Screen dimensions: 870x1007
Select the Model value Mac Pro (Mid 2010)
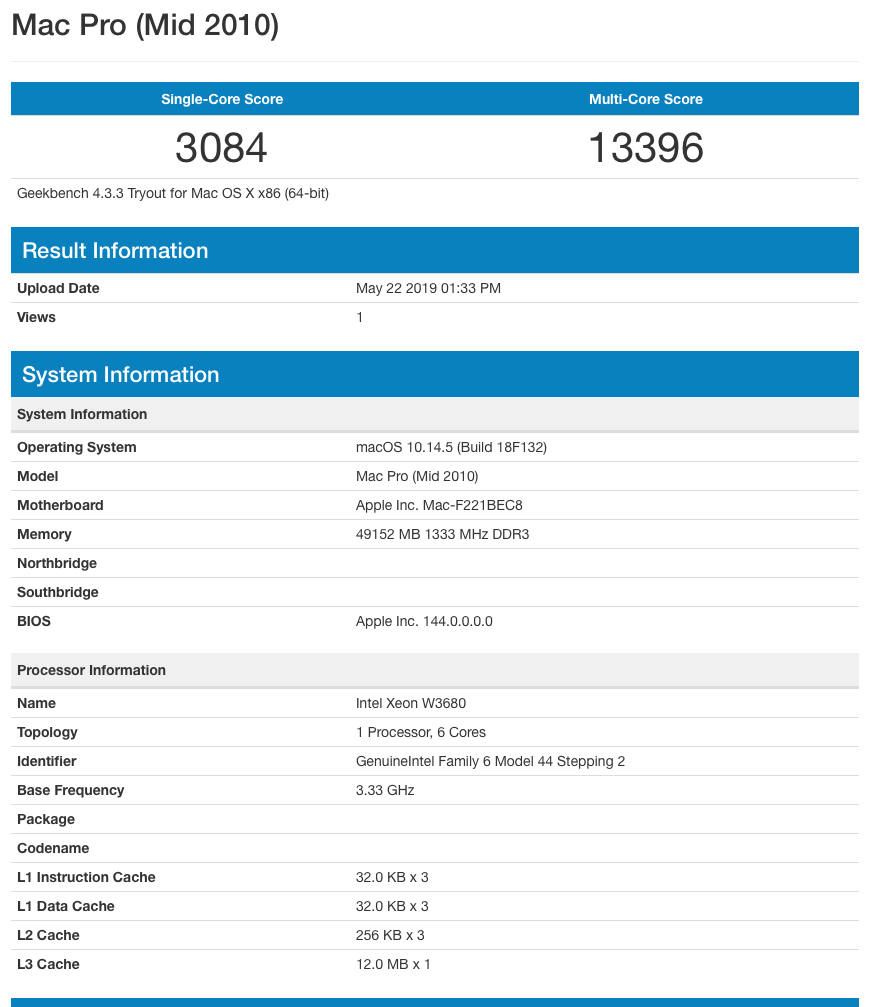[417, 477]
